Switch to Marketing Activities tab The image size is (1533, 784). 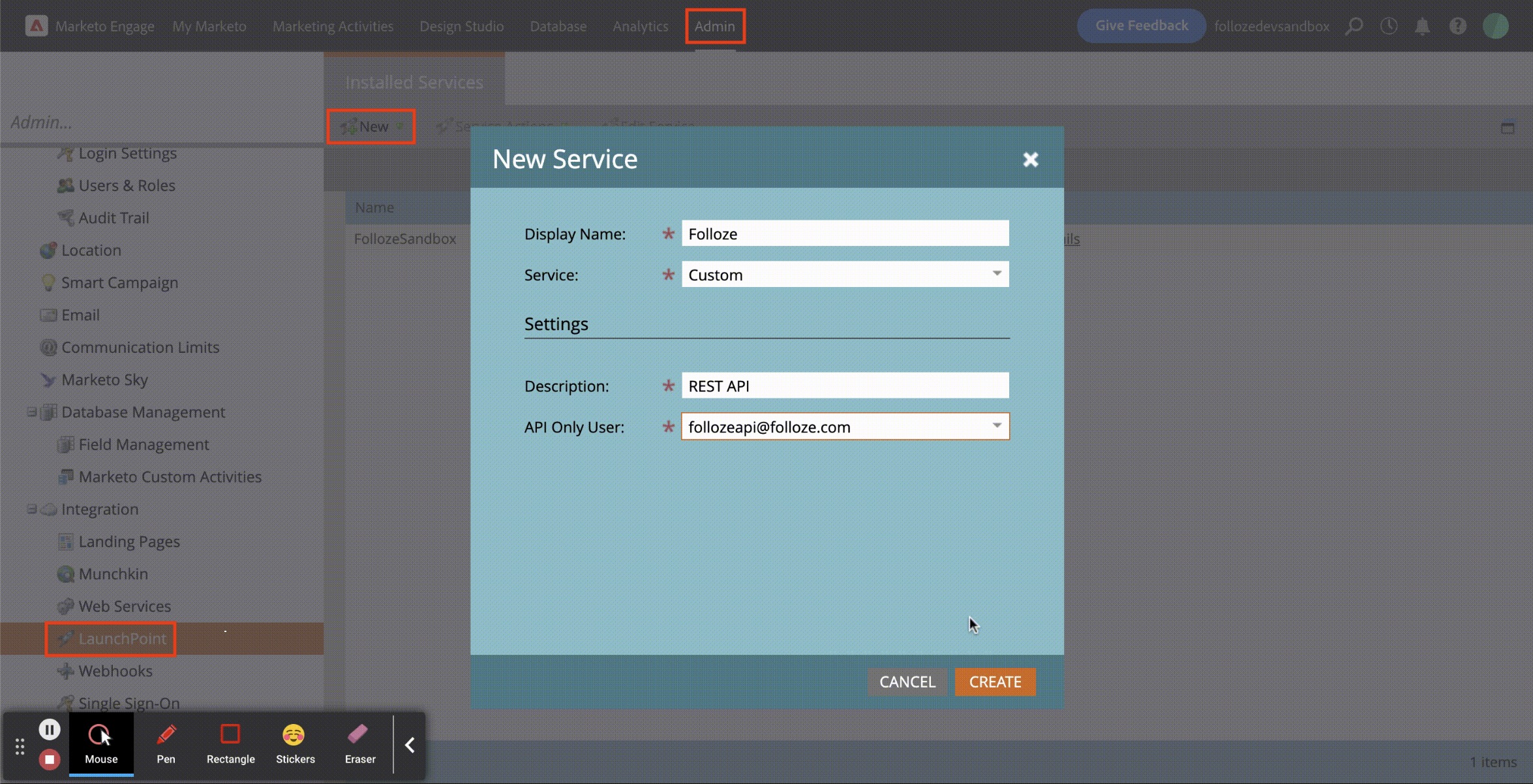tap(333, 26)
